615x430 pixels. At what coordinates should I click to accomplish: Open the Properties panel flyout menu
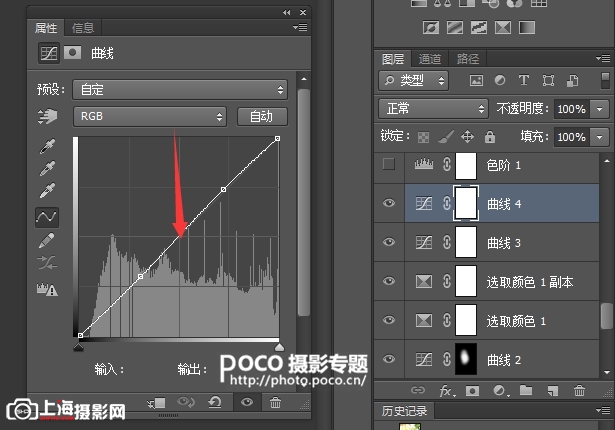pyautogui.click(x=300, y=27)
